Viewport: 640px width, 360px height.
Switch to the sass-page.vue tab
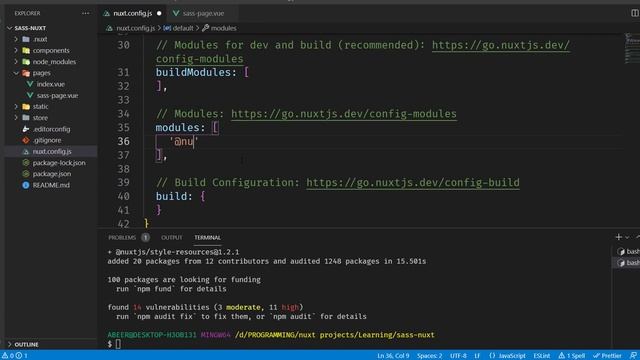[x=203, y=13]
